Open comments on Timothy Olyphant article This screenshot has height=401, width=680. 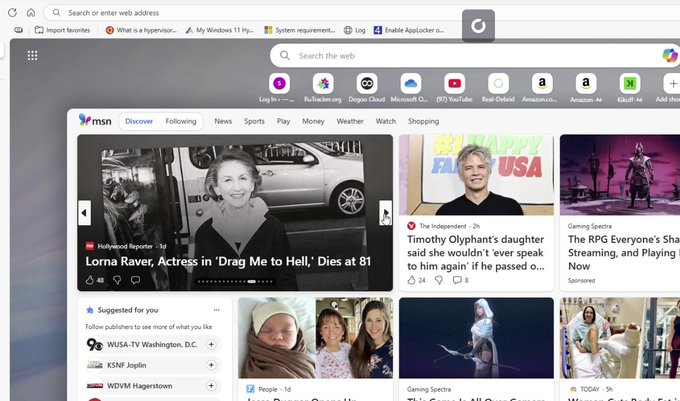pyautogui.click(x=461, y=280)
